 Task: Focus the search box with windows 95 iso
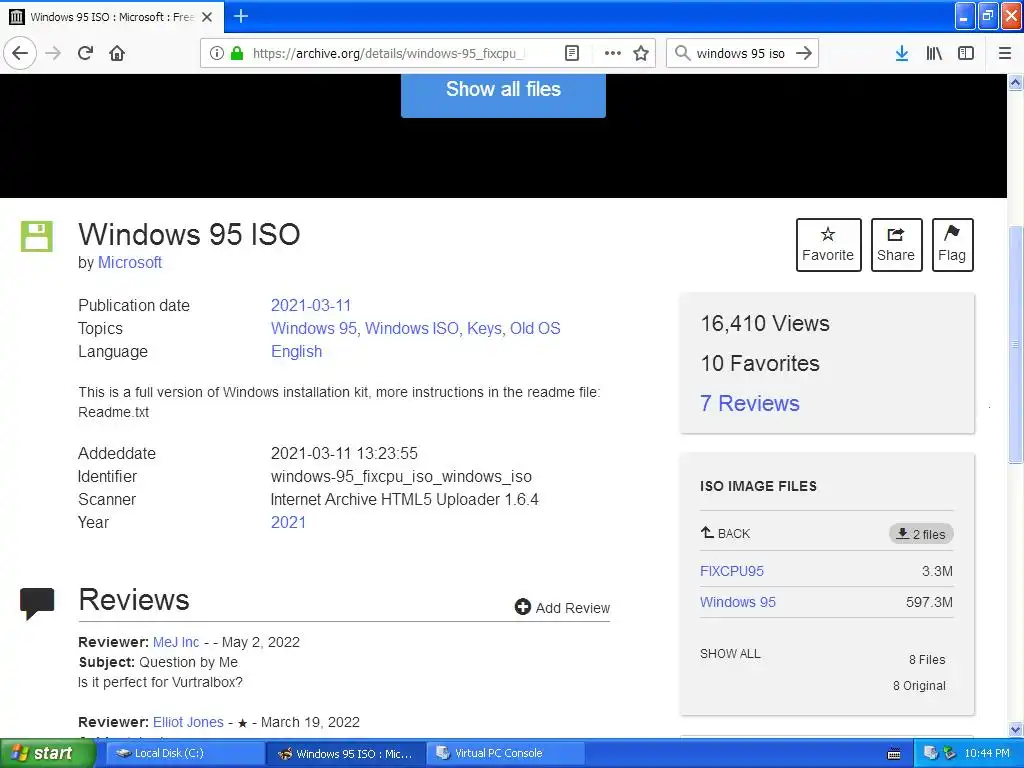pos(741,54)
